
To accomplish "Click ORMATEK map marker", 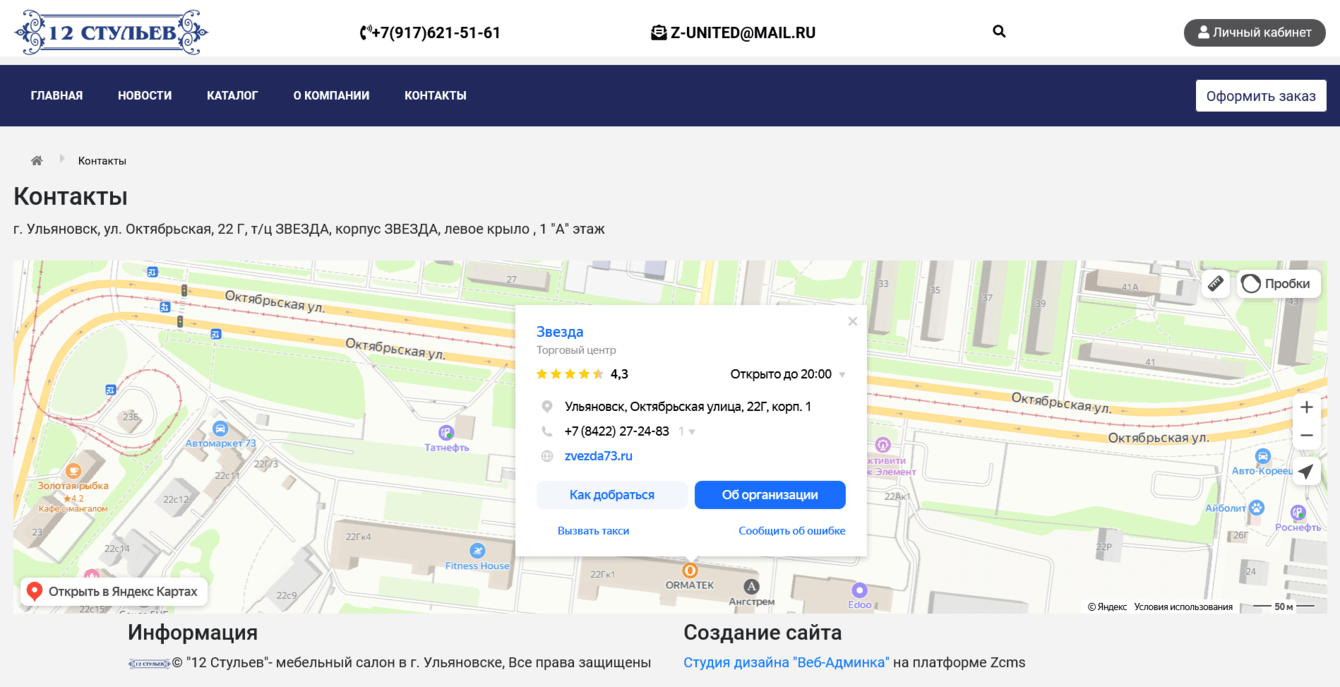I will [x=690, y=571].
